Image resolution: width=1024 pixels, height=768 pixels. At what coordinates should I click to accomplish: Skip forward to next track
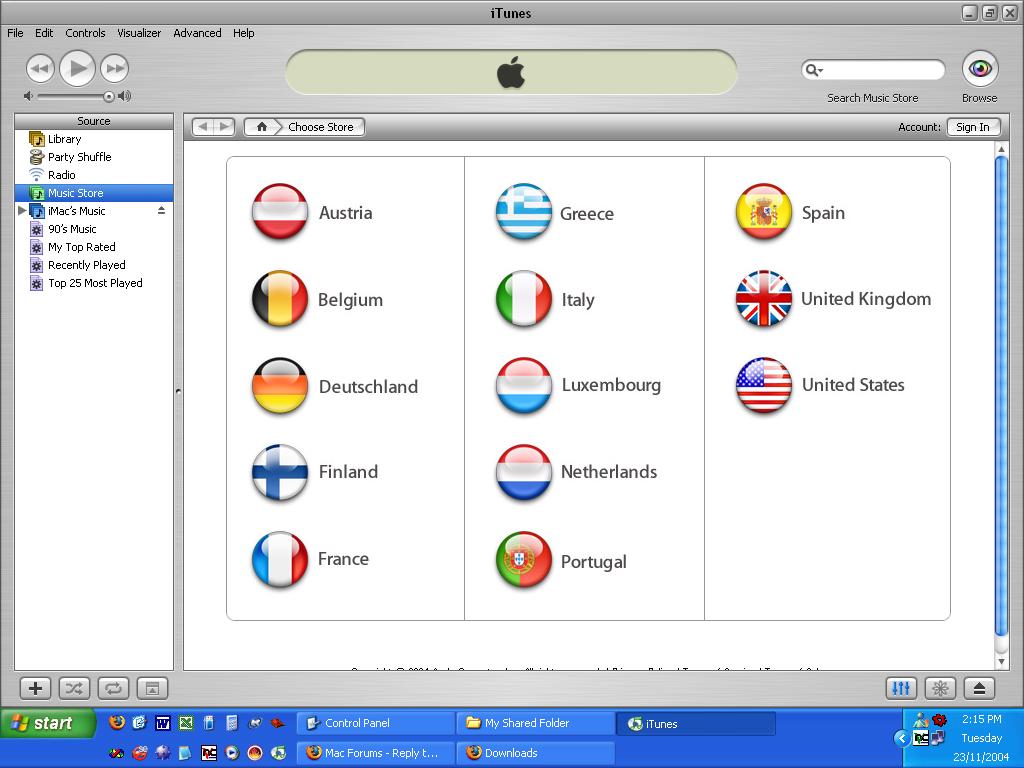(x=114, y=69)
